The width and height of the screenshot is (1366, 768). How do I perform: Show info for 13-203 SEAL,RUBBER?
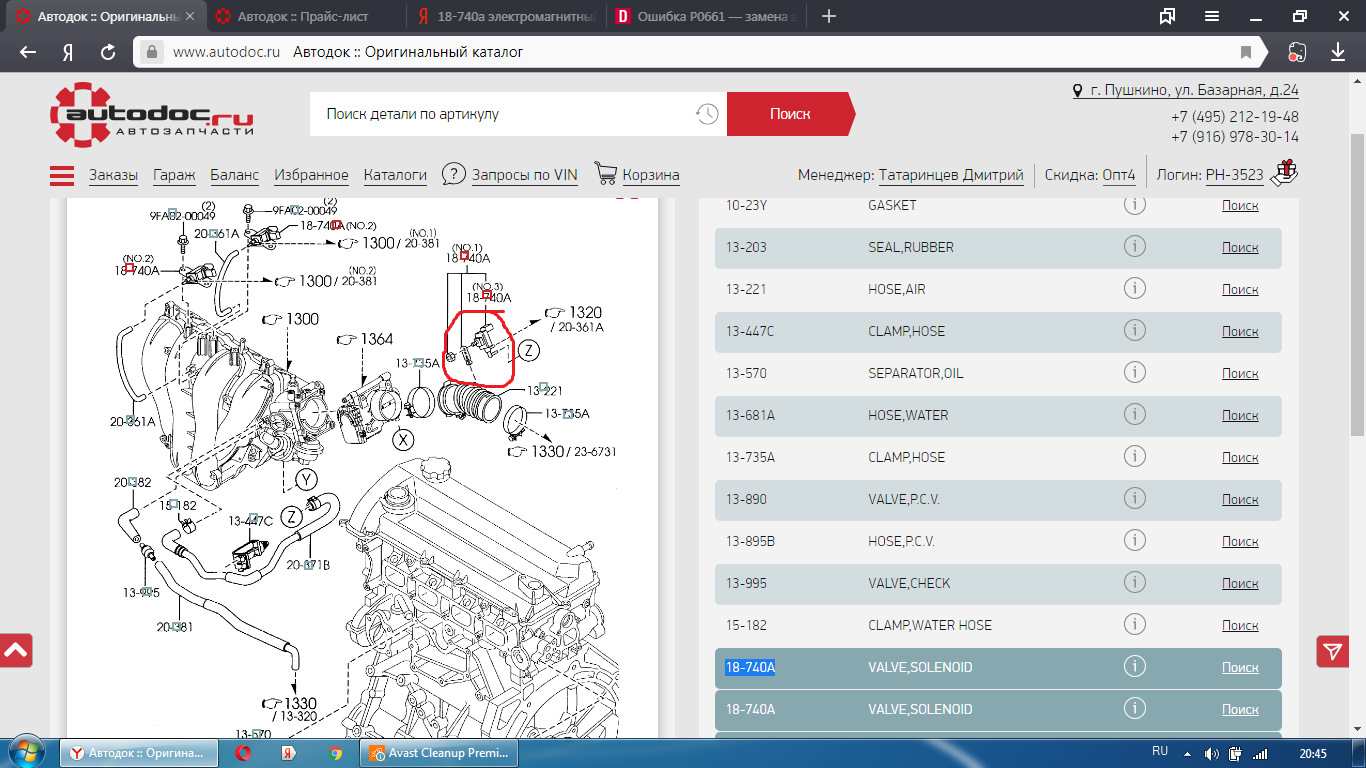pos(1134,246)
